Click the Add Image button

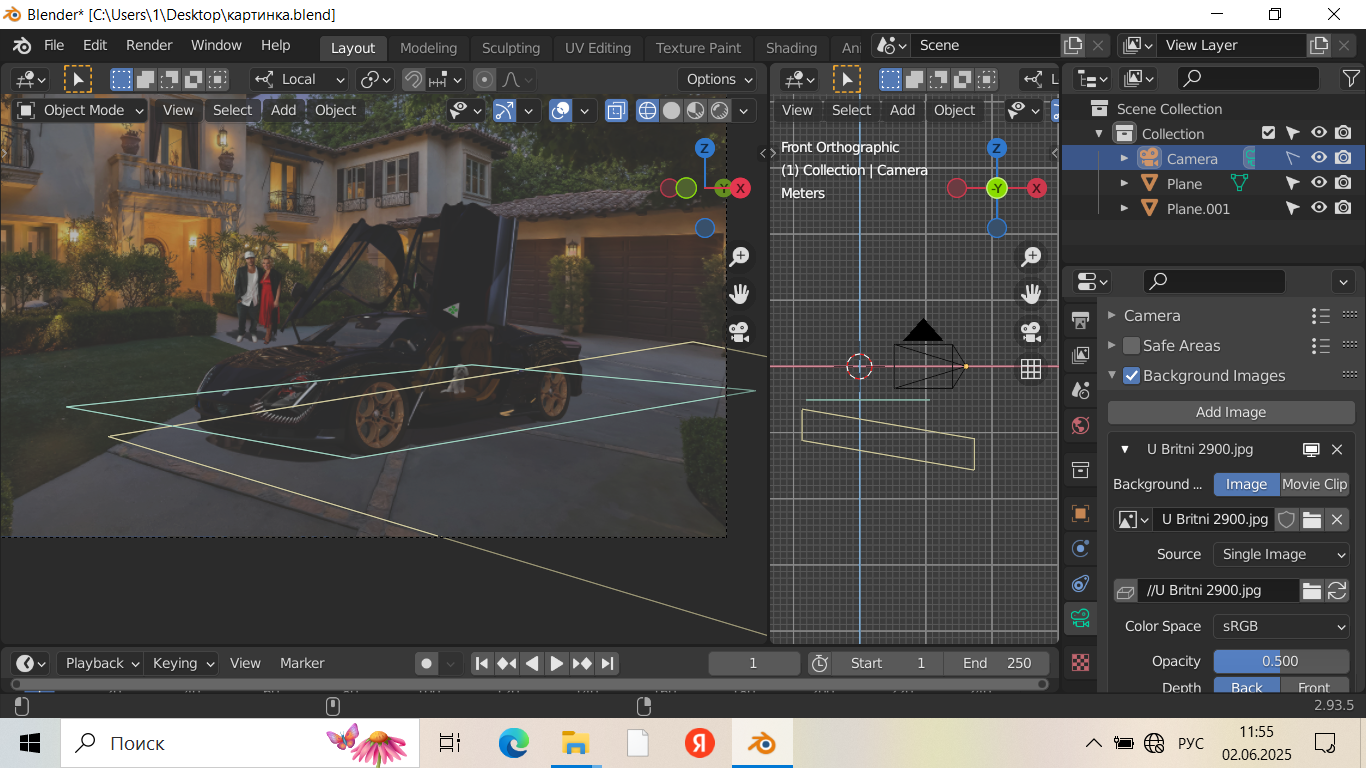pyautogui.click(x=1230, y=412)
